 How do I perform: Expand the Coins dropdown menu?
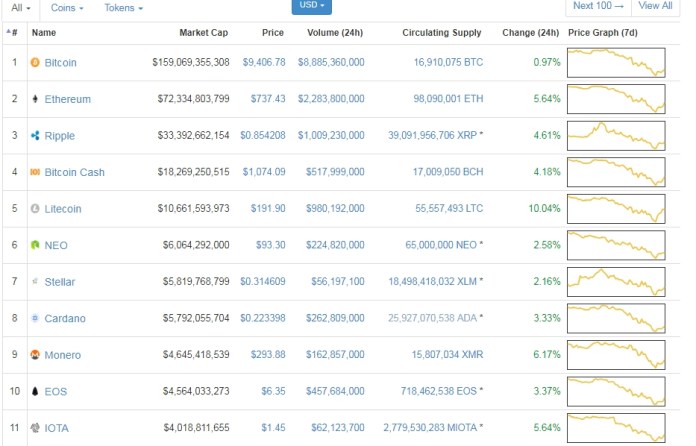point(67,7)
